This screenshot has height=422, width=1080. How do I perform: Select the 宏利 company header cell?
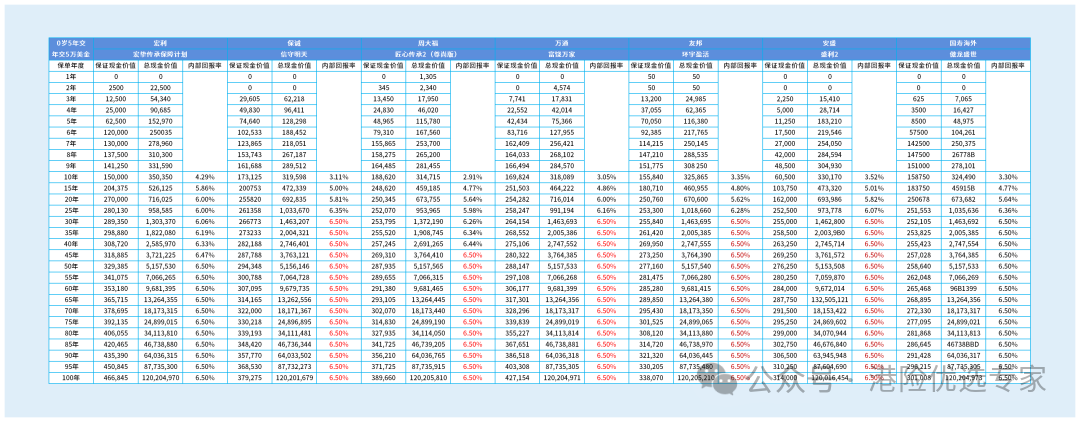(x=160, y=43)
